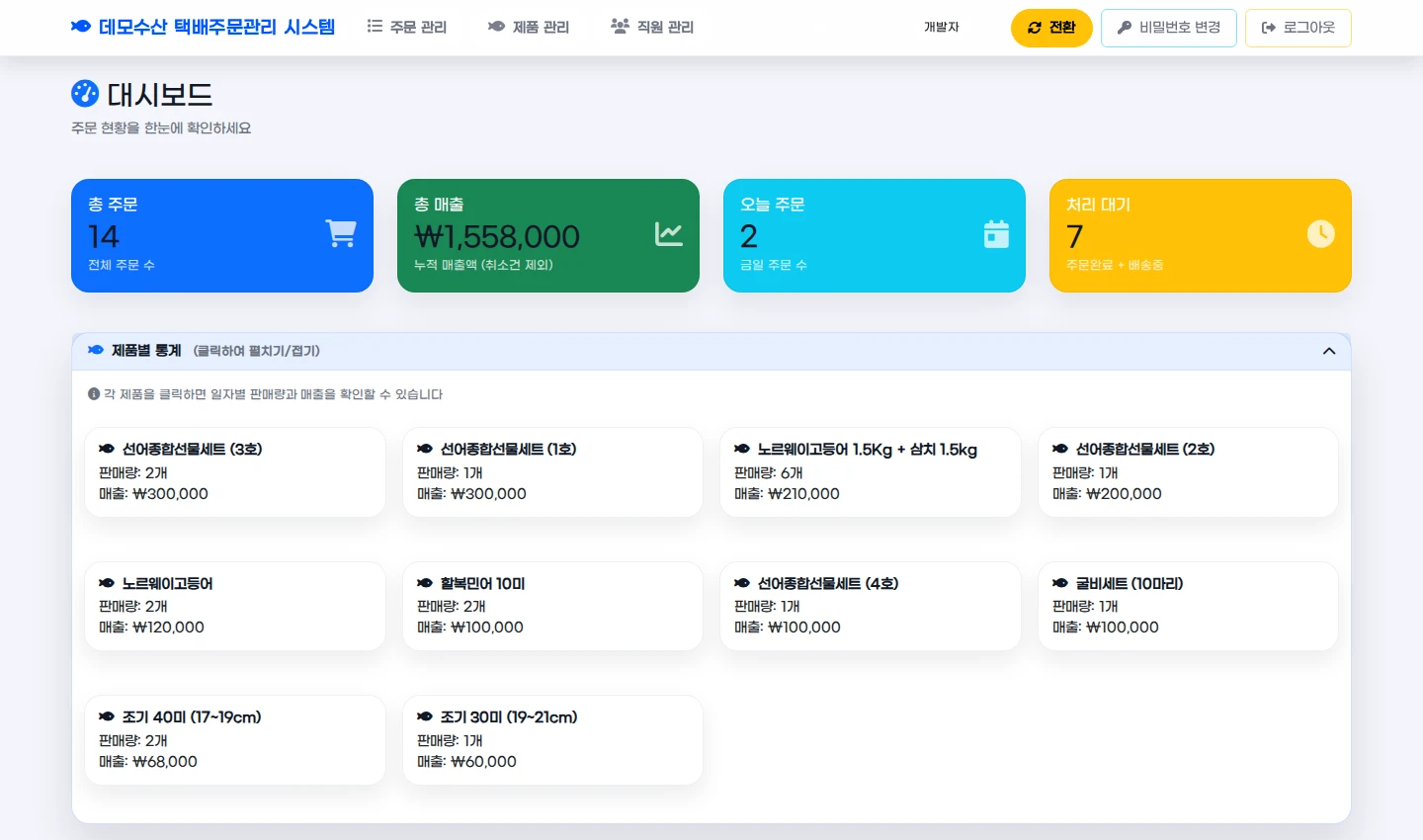Click the 주문완료 + 배송중 caption

click(x=1115, y=265)
